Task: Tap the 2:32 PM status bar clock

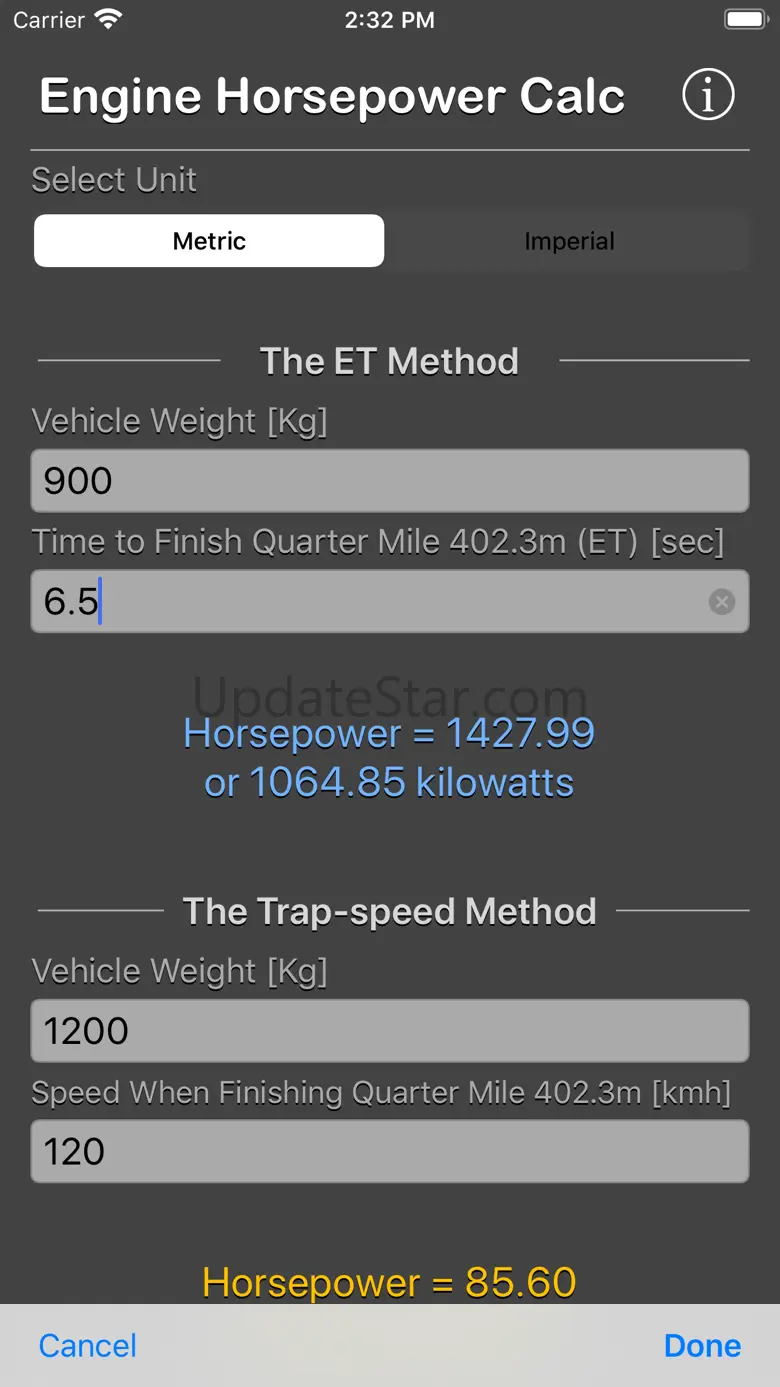Action: (389, 20)
